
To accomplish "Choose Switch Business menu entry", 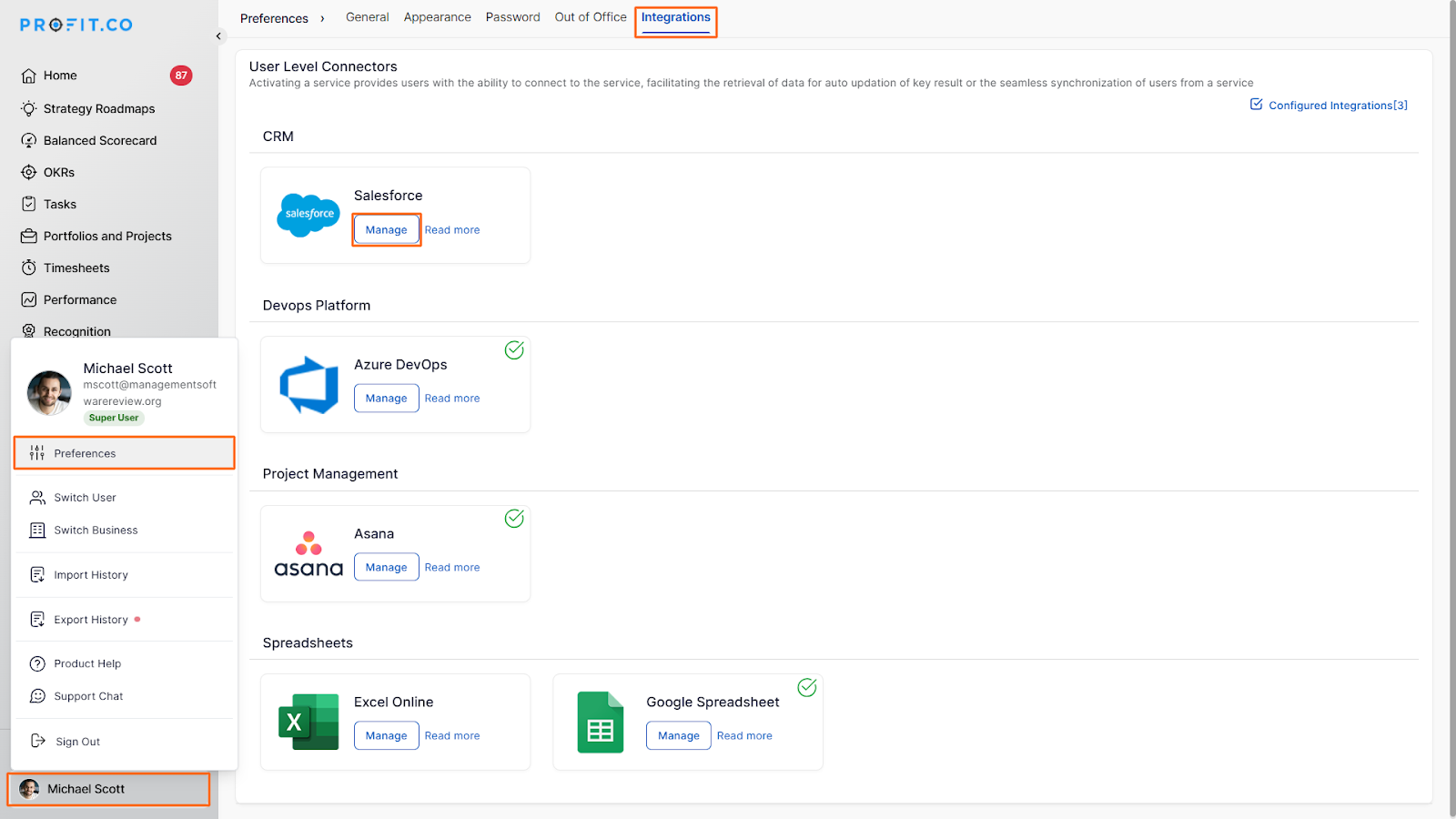I will tap(125, 531).
